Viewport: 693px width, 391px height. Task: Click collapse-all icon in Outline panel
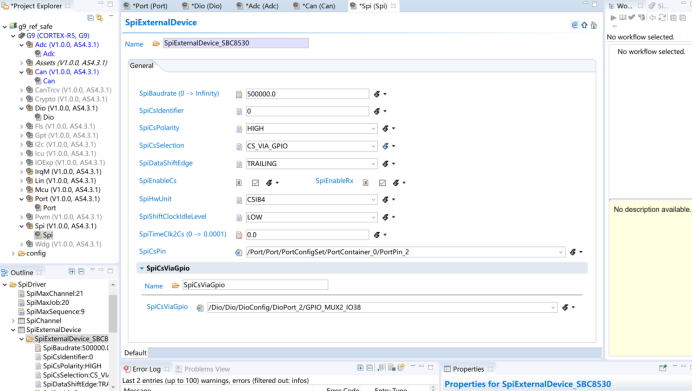click(81, 272)
